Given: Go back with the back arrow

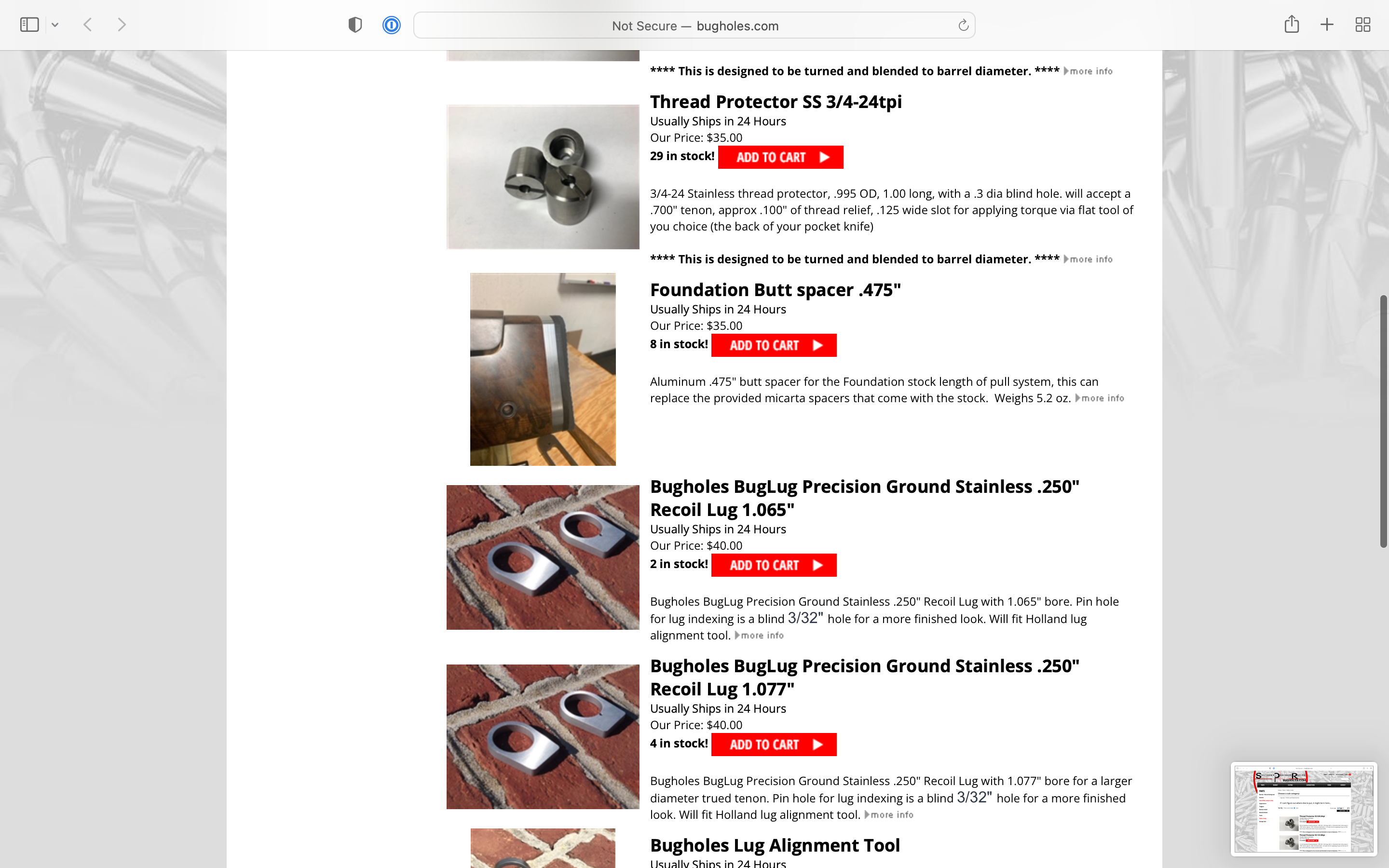Looking at the screenshot, I should pos(88,25).
